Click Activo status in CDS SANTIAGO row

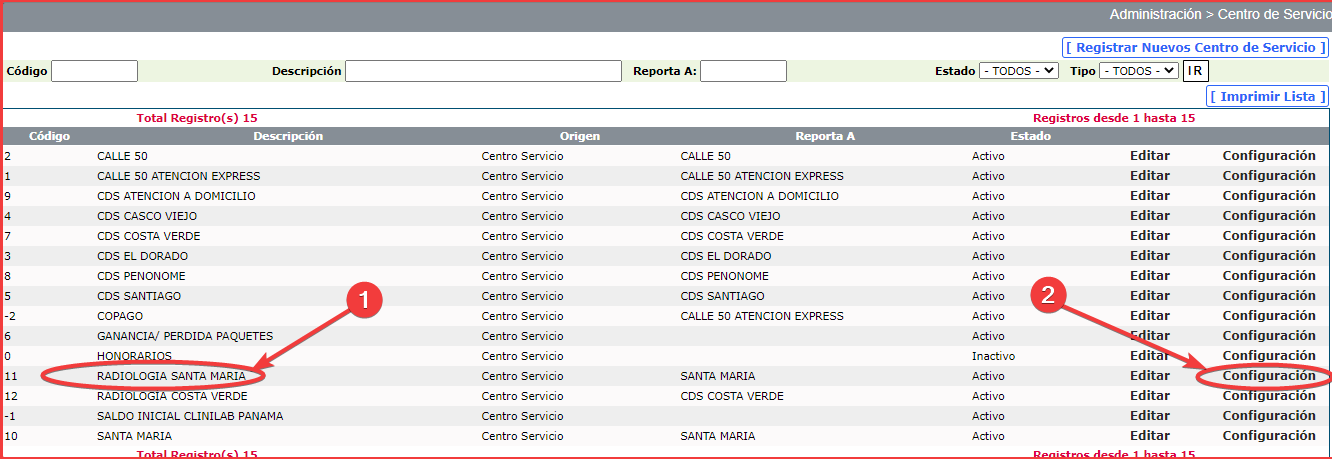coord(988,296)
